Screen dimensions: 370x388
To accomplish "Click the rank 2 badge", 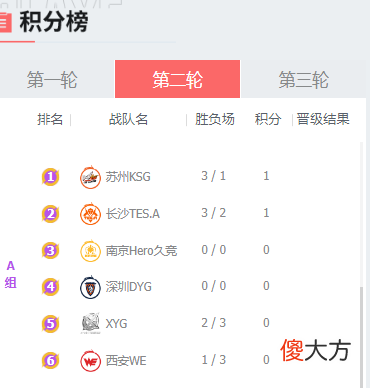I will point(50,214).
